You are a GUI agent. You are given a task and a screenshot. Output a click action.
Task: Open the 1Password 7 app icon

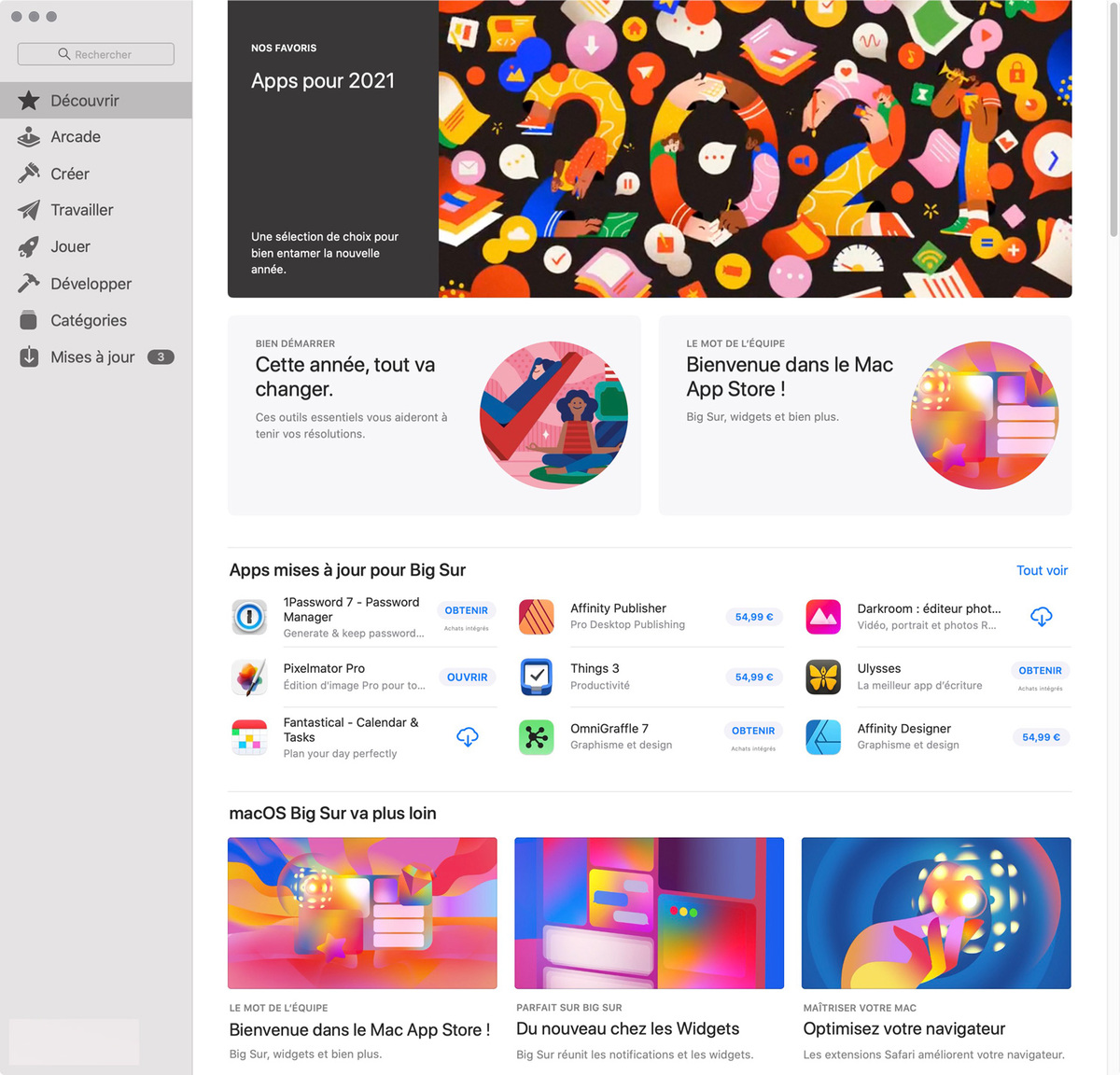(x=249, y=617)
